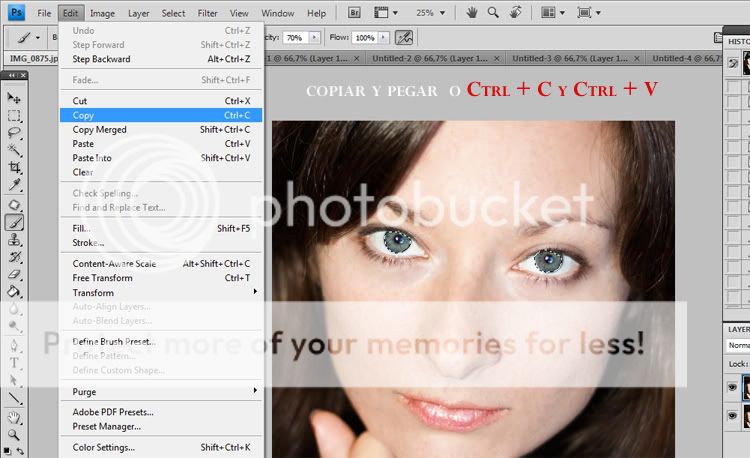Select the History Brush tool

point(14,257)
